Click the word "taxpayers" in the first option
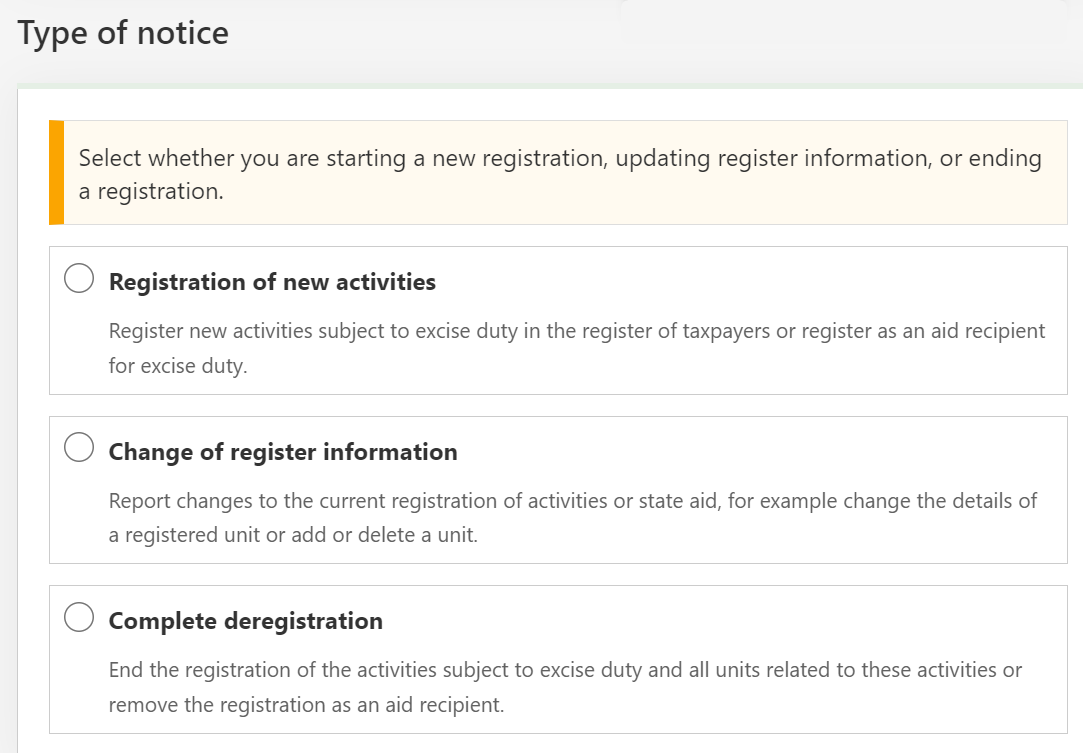The image size is (1083, 753). pyautogui.click(x=725, y=331)
